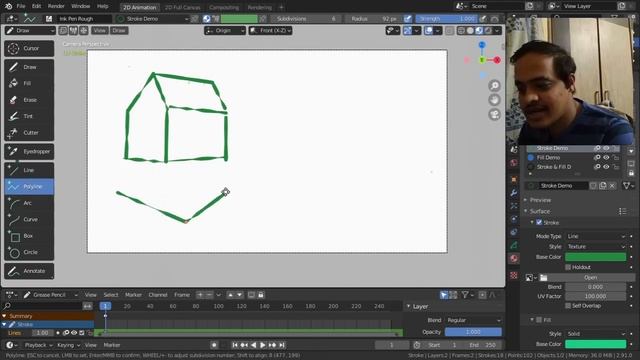The image size is (640, 360).
Task: Toggle visibility eye of Fill Demo material
Action: pyautogui.click(x=606, y=158)
